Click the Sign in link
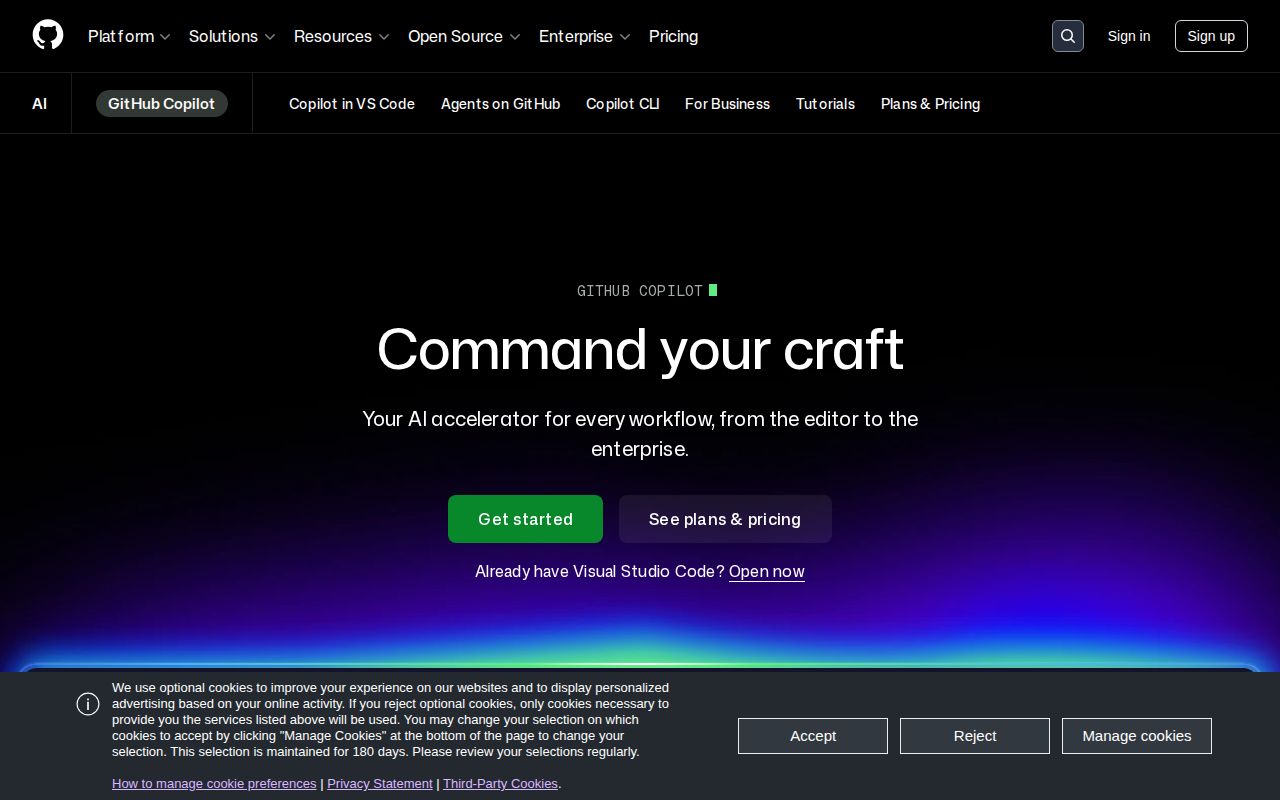Screen dimensions: 1280x800 (x=1129, y=36)
